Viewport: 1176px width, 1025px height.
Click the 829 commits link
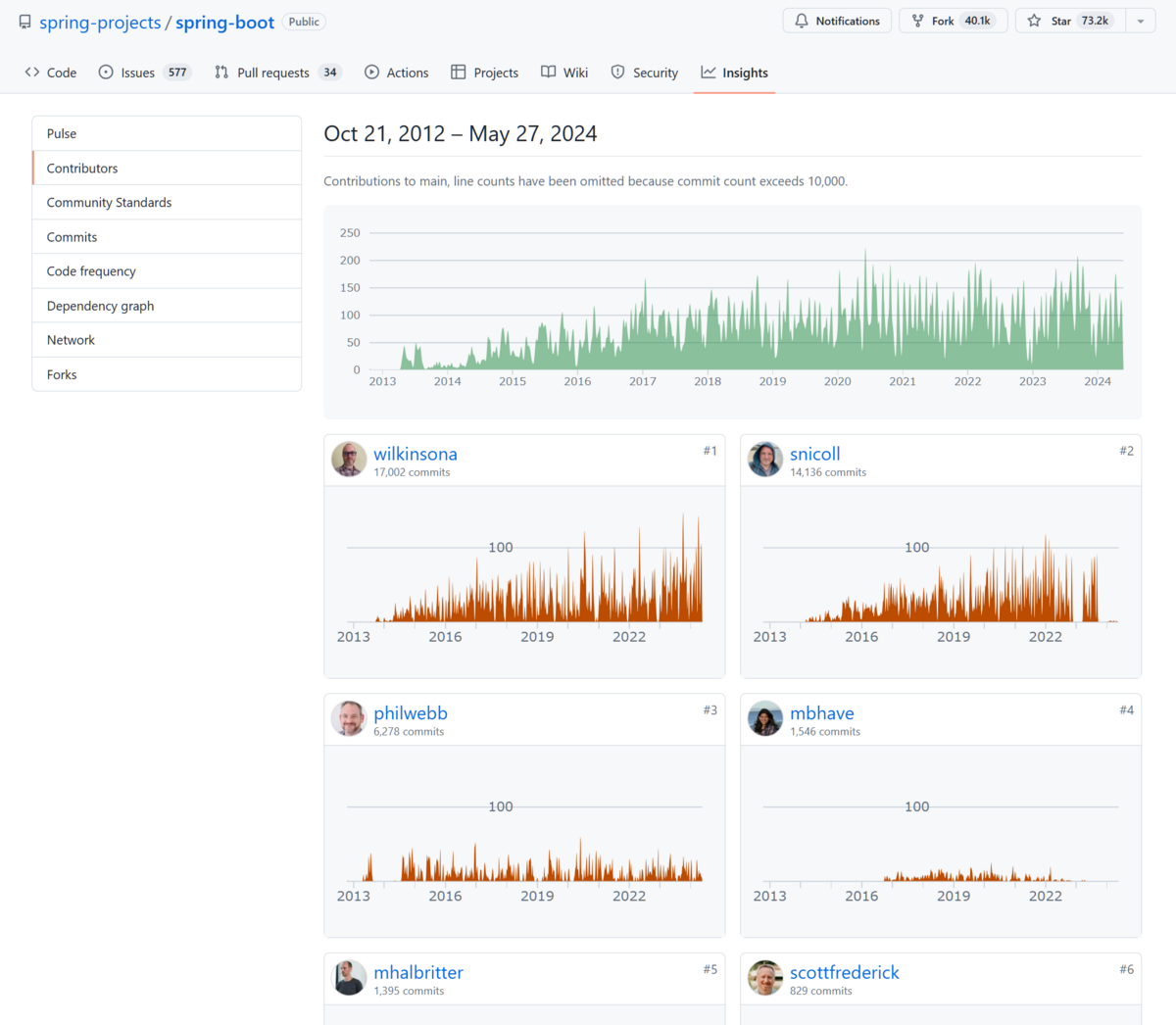click(x=821, y=991)
